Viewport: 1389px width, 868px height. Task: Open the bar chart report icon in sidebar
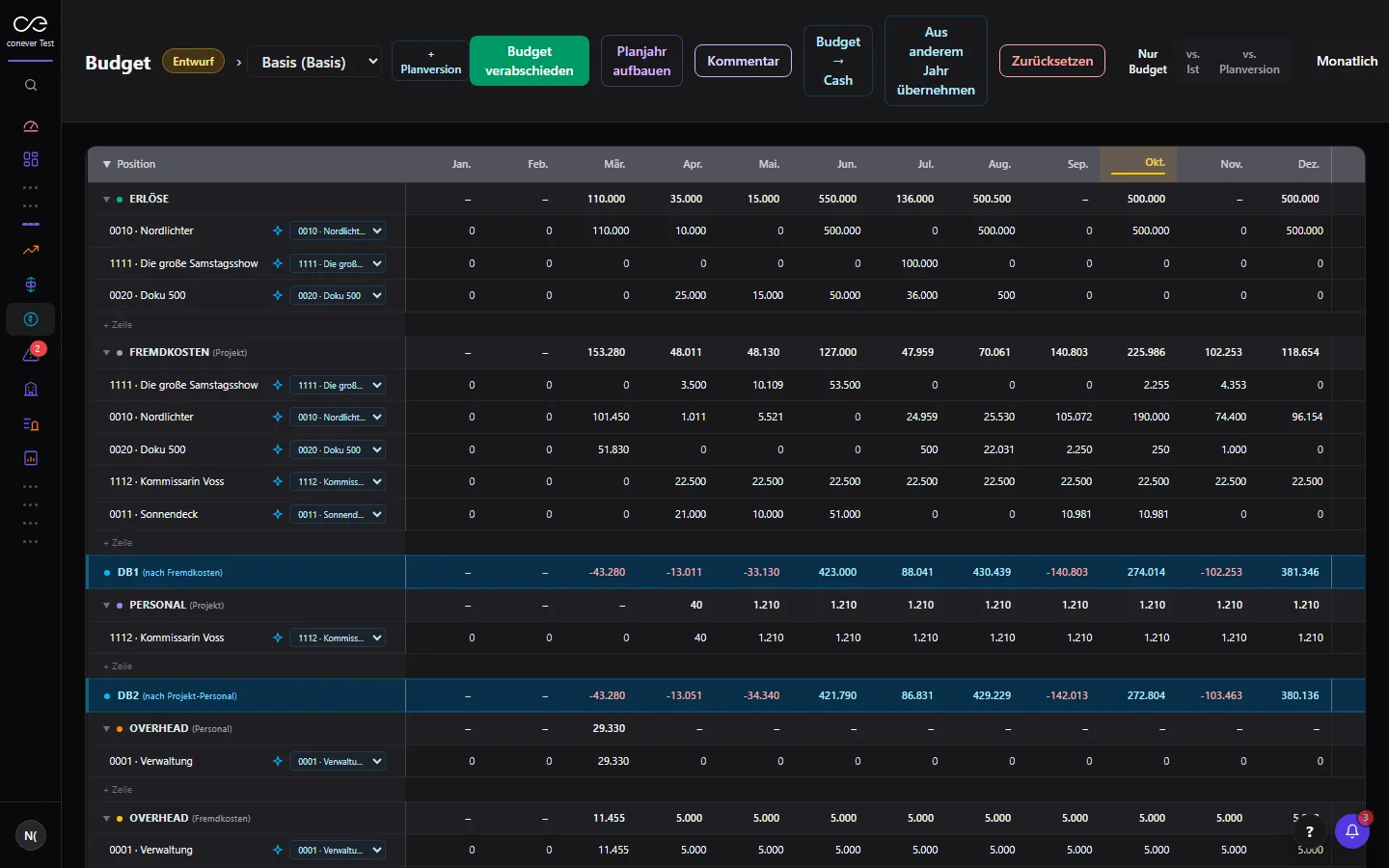(31, 459)
